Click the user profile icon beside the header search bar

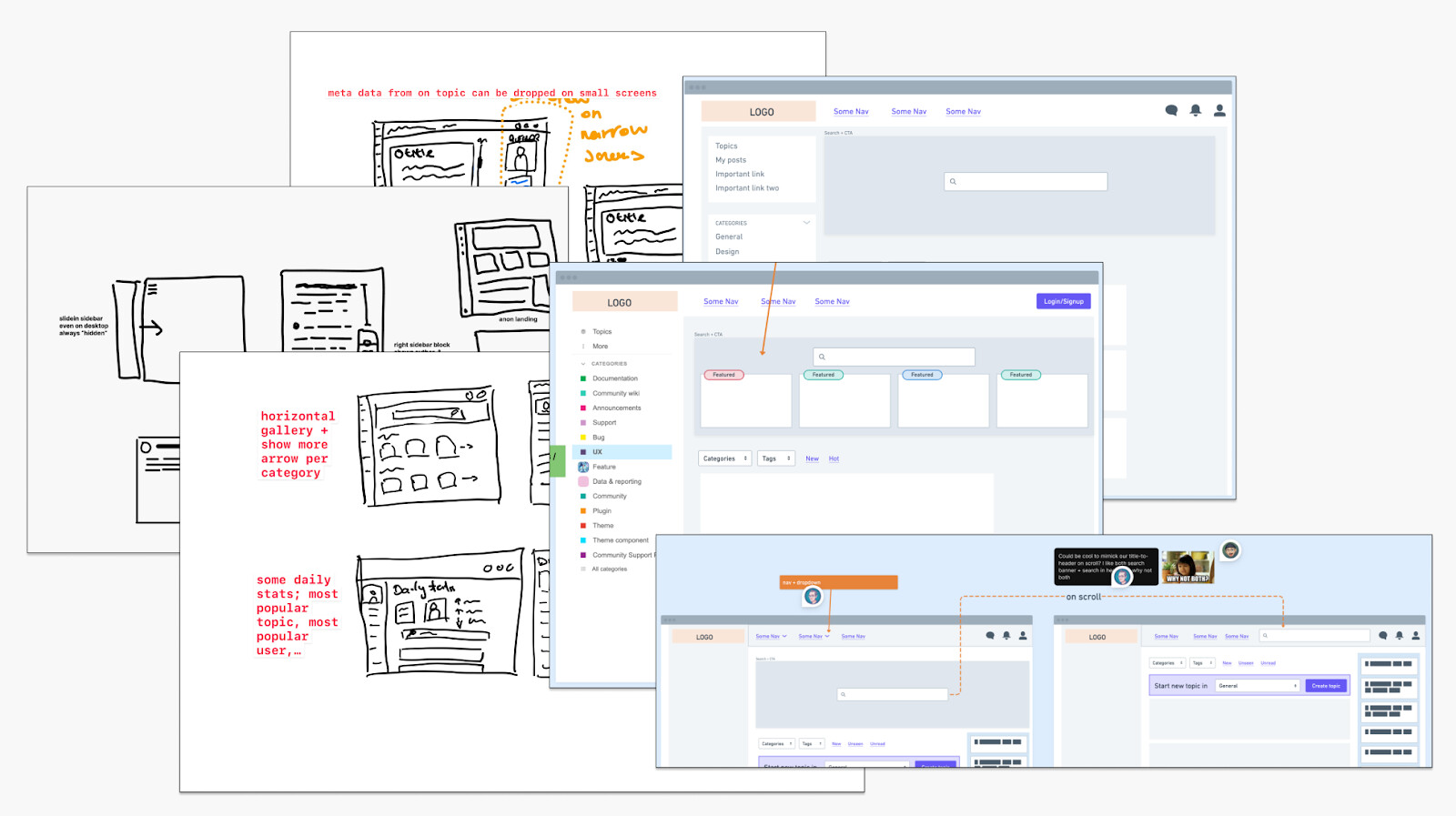(1415, 636)
